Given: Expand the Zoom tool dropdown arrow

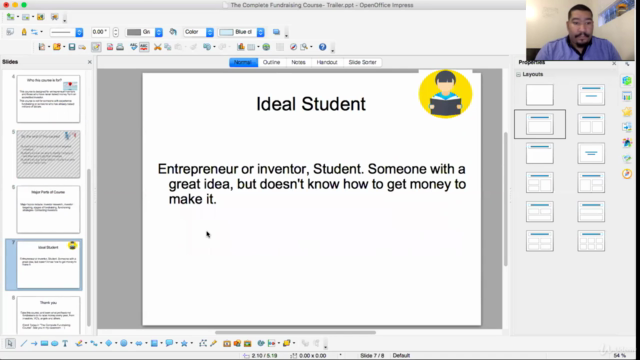Looking at the screenshot, I should tap(311, 47).
